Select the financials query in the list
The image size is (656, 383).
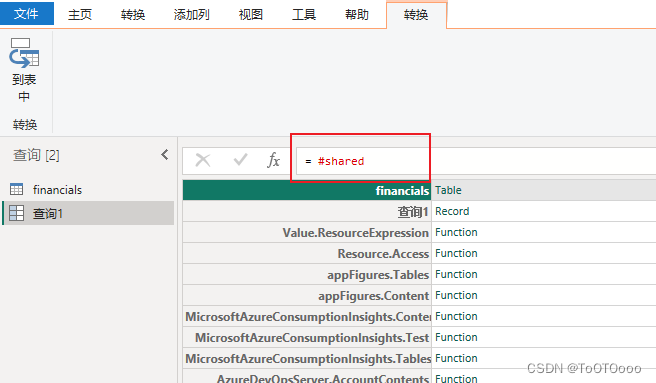(57, 190)
